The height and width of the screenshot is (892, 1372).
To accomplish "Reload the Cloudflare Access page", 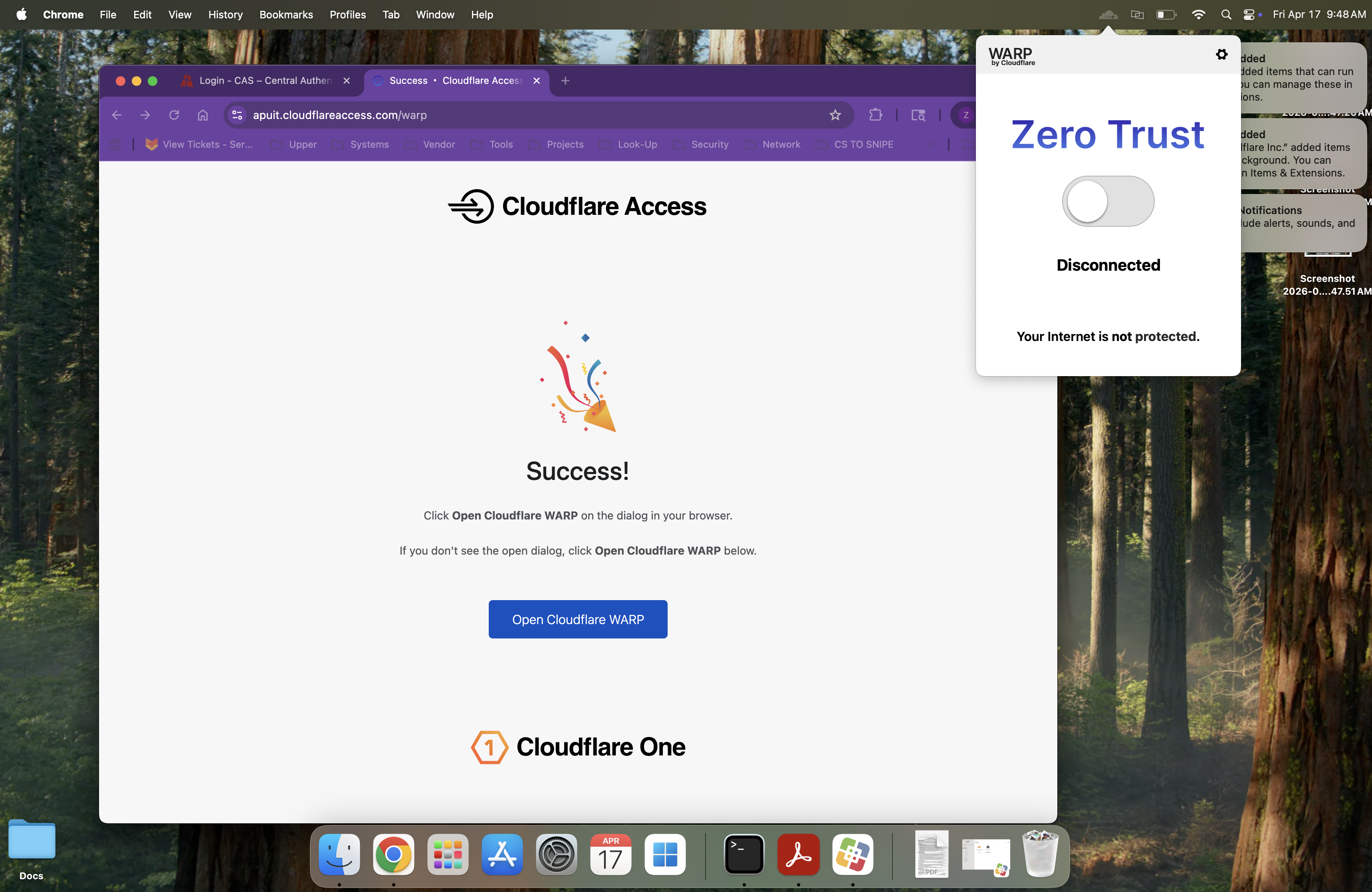I will pyautogui.click(x=174, y=115).
